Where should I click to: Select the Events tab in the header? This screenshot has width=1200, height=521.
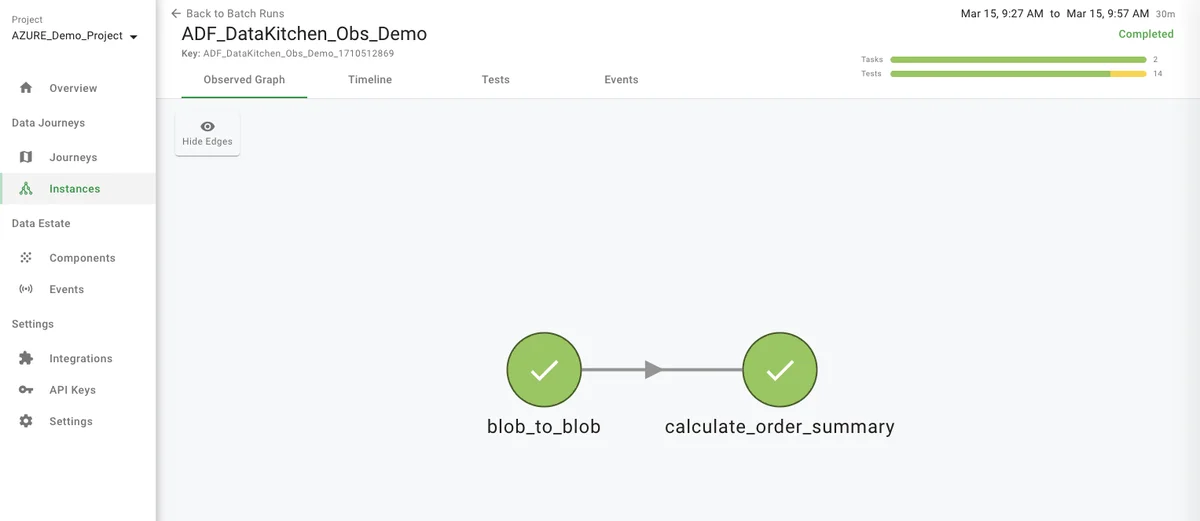click(621, 80)
